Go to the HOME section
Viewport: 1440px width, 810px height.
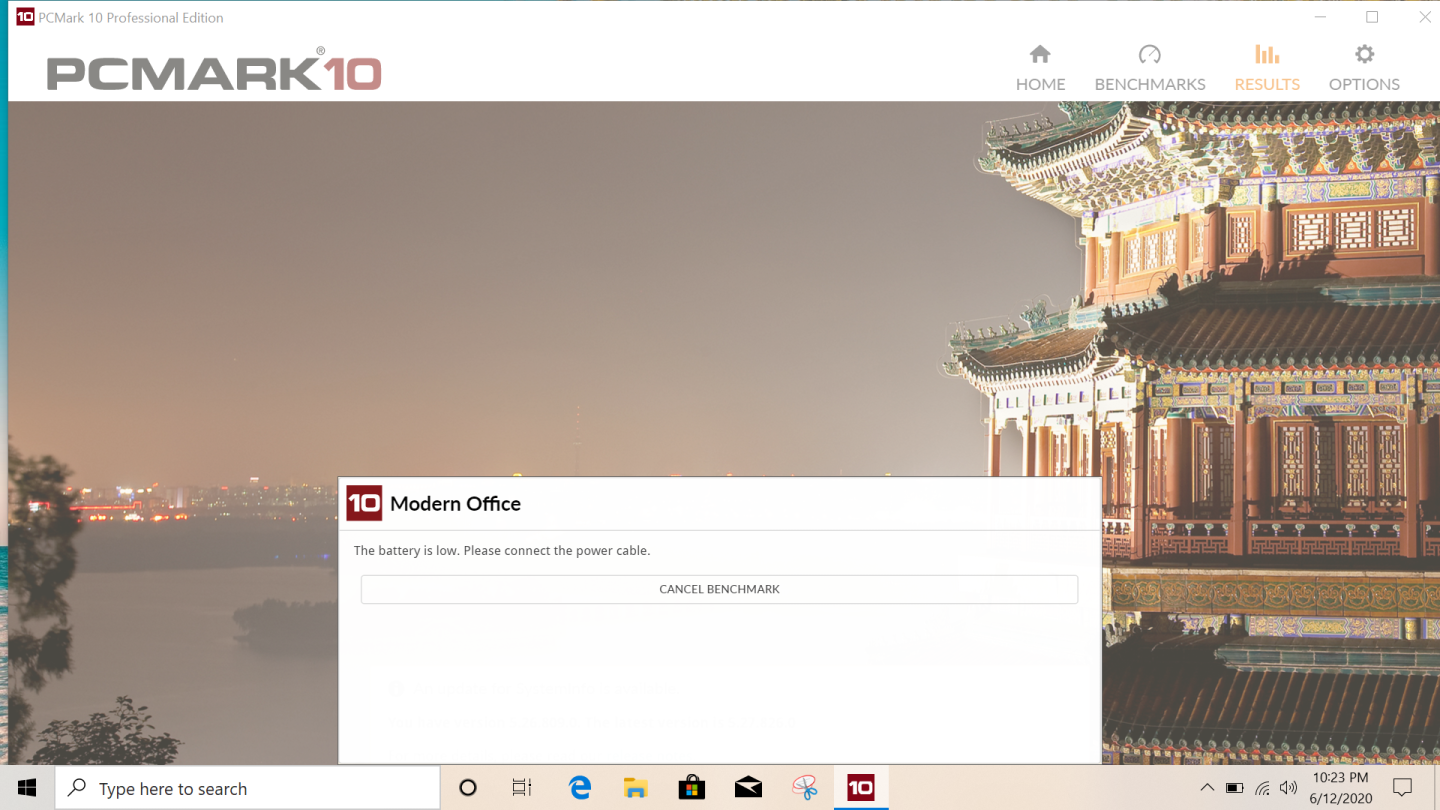tap(1040, 68)
